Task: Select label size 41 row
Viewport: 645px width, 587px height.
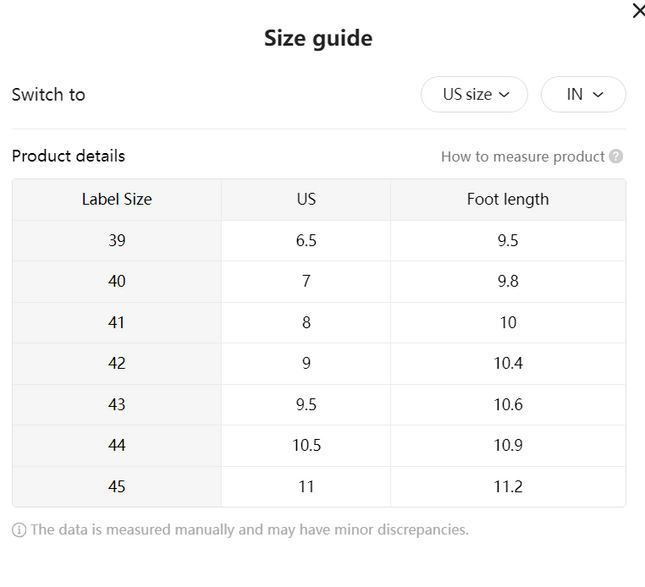Action: coord(319,323)
